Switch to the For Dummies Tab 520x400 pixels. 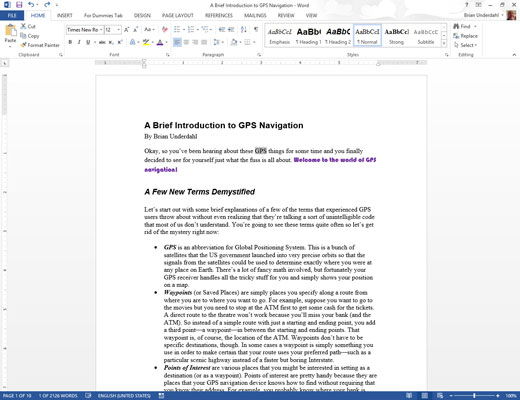click(x=103, y=15)
